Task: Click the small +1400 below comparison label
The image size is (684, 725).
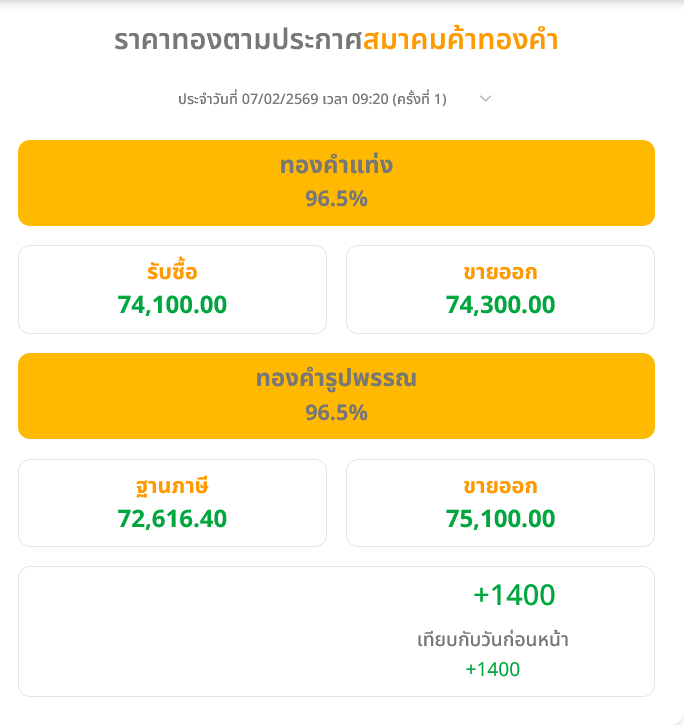Action: [x=493, y=669]
